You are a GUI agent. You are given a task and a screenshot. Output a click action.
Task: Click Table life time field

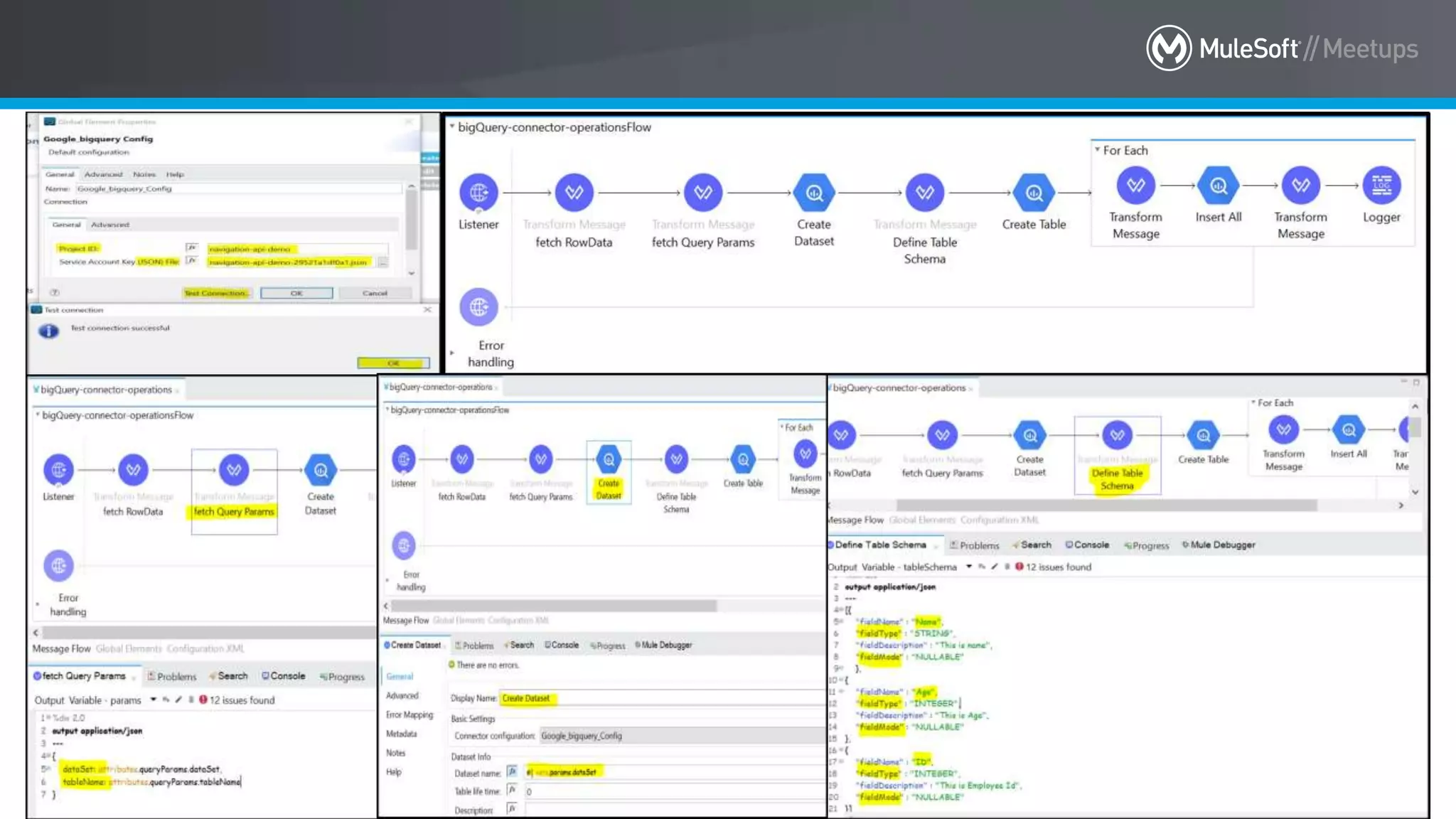click(x=674, y=791)
